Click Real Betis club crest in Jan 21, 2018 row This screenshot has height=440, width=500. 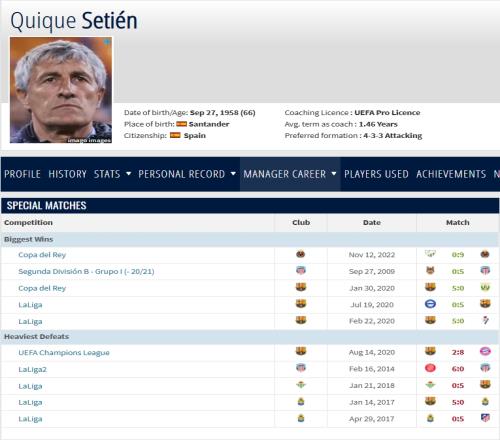(301, 385)
